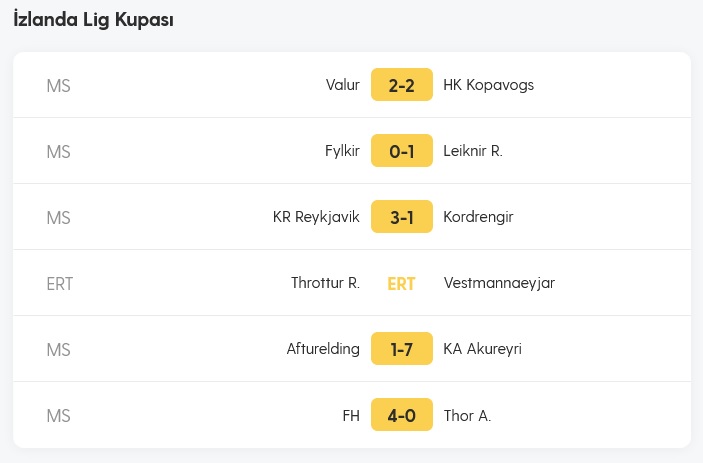Click the Thor A. team name
Image resolution: width=703 pixels, height=463 pixels.
467,415
